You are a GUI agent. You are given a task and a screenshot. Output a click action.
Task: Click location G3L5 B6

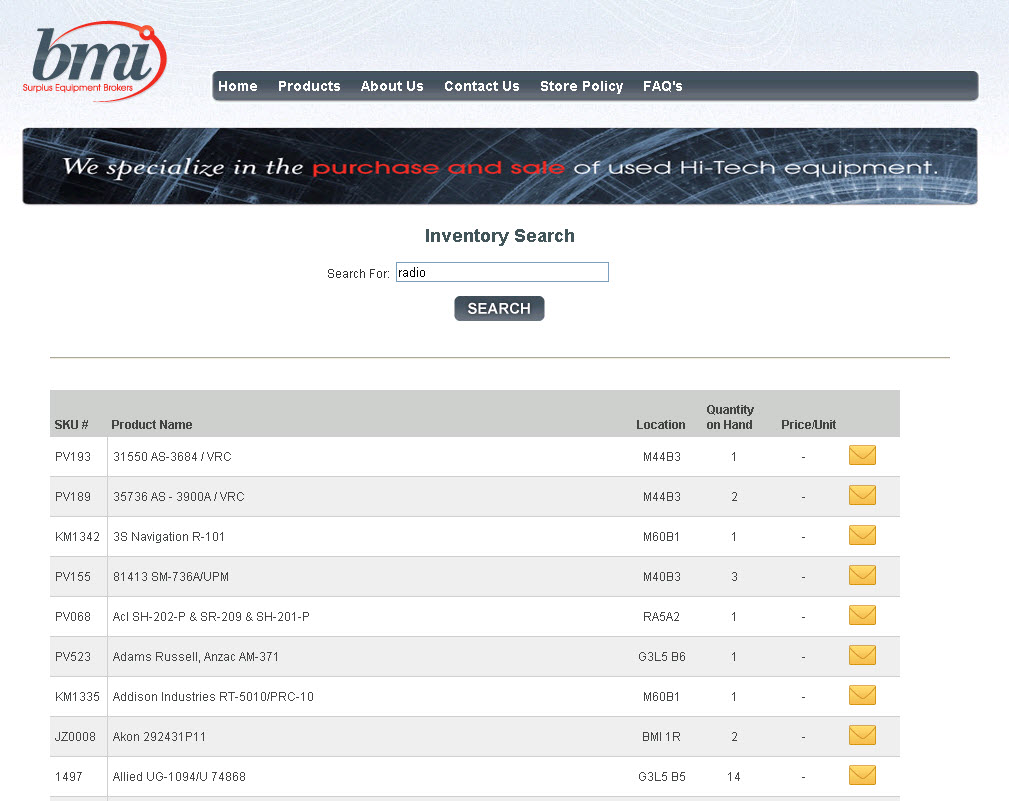click(x=662, y=657)
